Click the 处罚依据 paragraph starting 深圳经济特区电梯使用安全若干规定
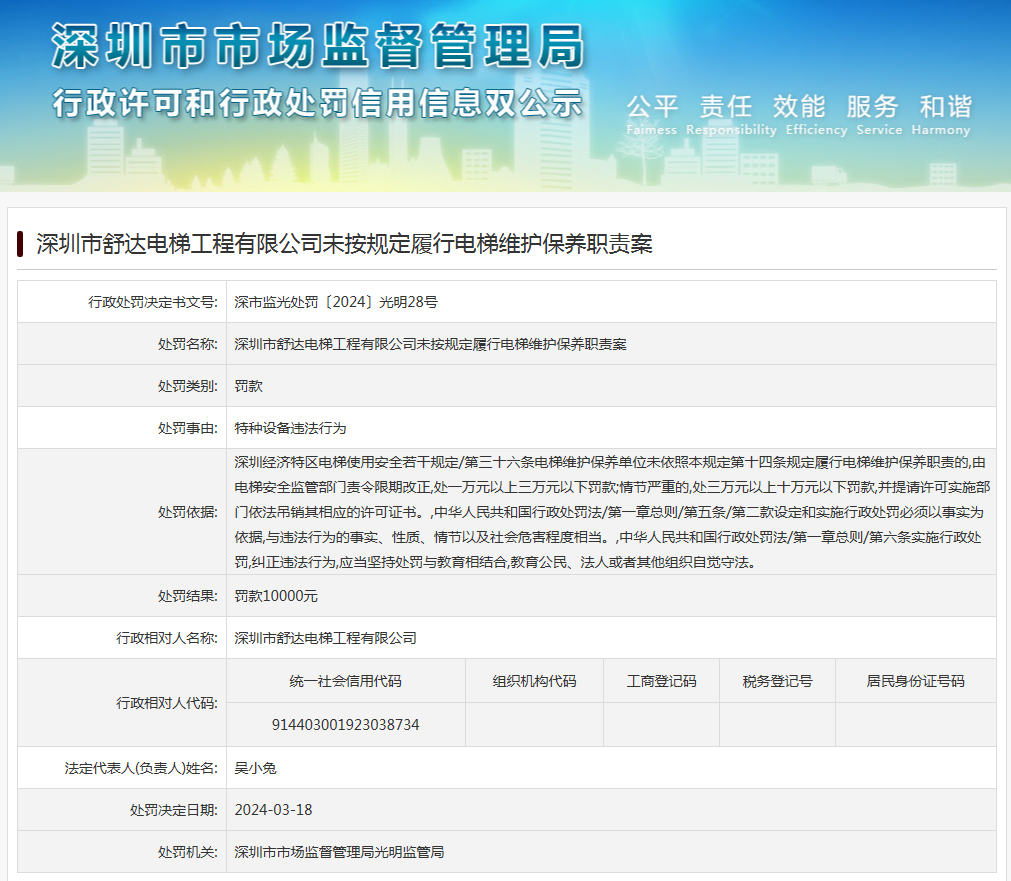The image size is (1011, 881). tap(612, 512)
